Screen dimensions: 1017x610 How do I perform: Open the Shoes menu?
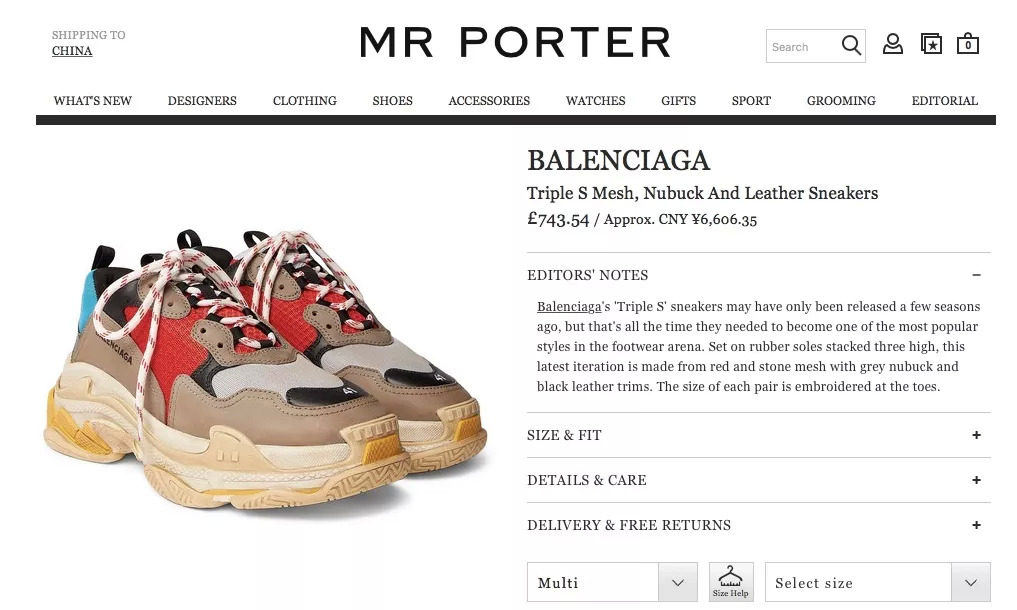pos(392,101)
